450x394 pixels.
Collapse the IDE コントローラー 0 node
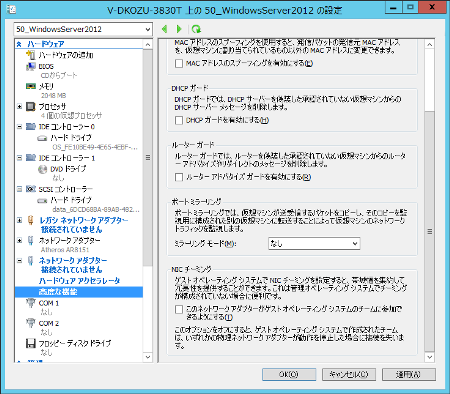[x=20, y=127]
